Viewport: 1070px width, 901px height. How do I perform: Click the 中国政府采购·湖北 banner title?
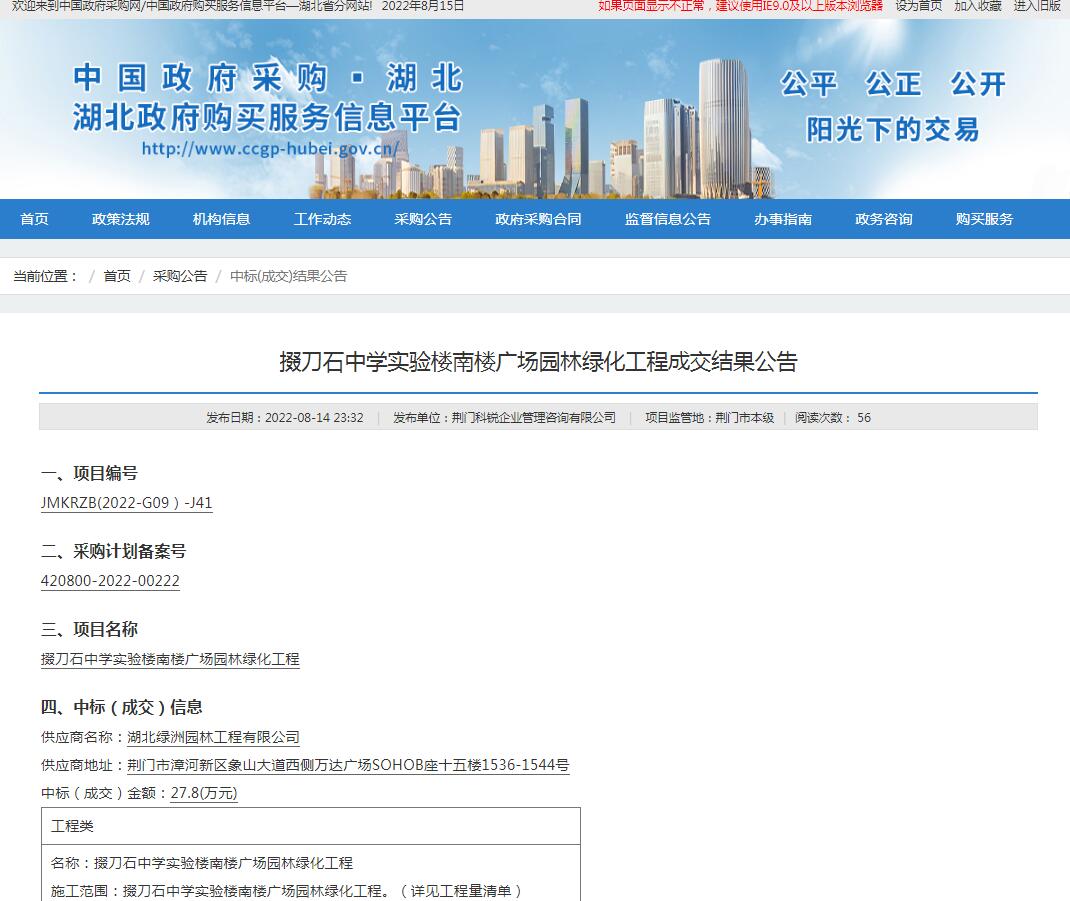268,78
